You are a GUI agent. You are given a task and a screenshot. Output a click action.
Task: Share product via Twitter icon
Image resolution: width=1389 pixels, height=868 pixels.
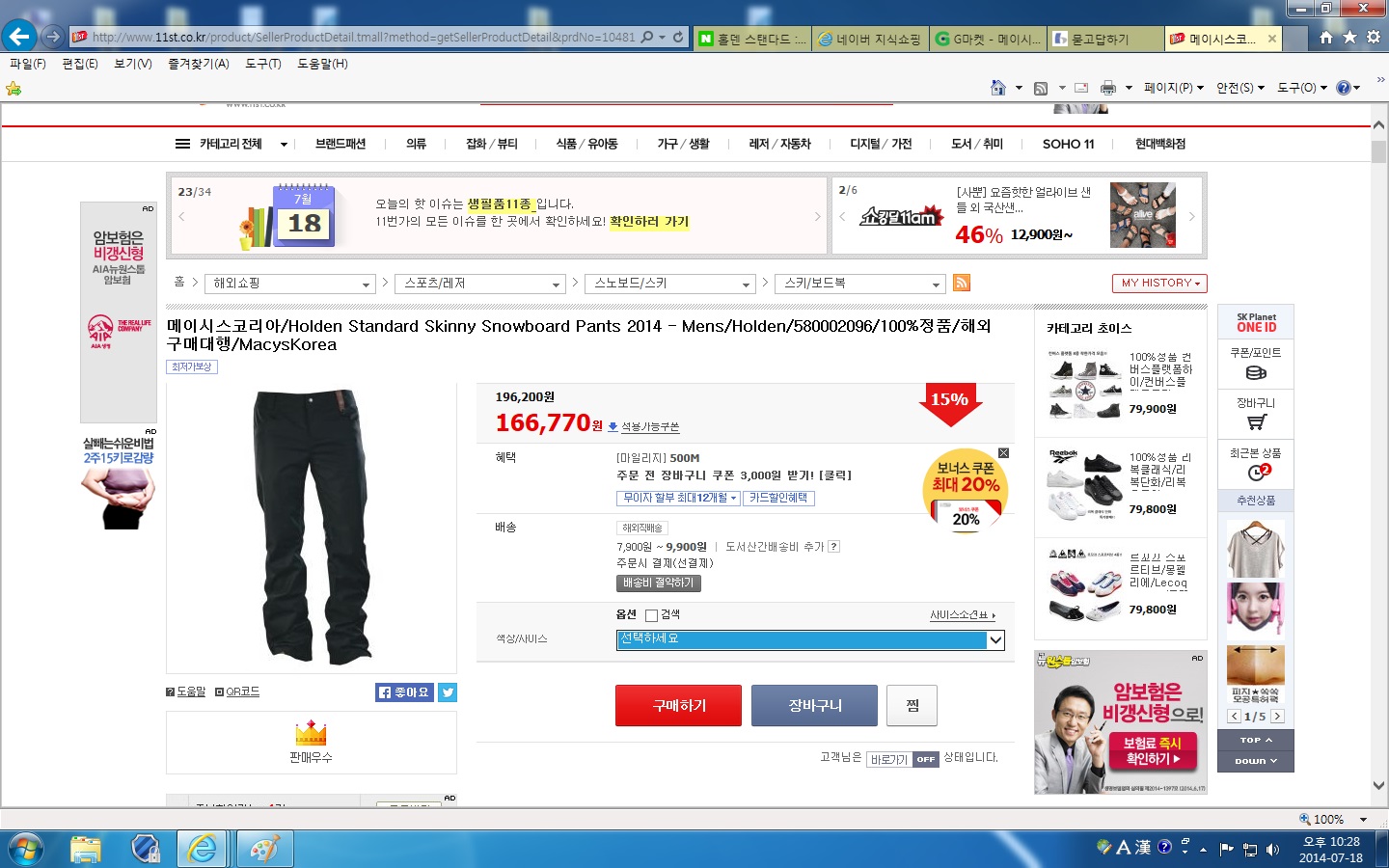tap(448, 692)
